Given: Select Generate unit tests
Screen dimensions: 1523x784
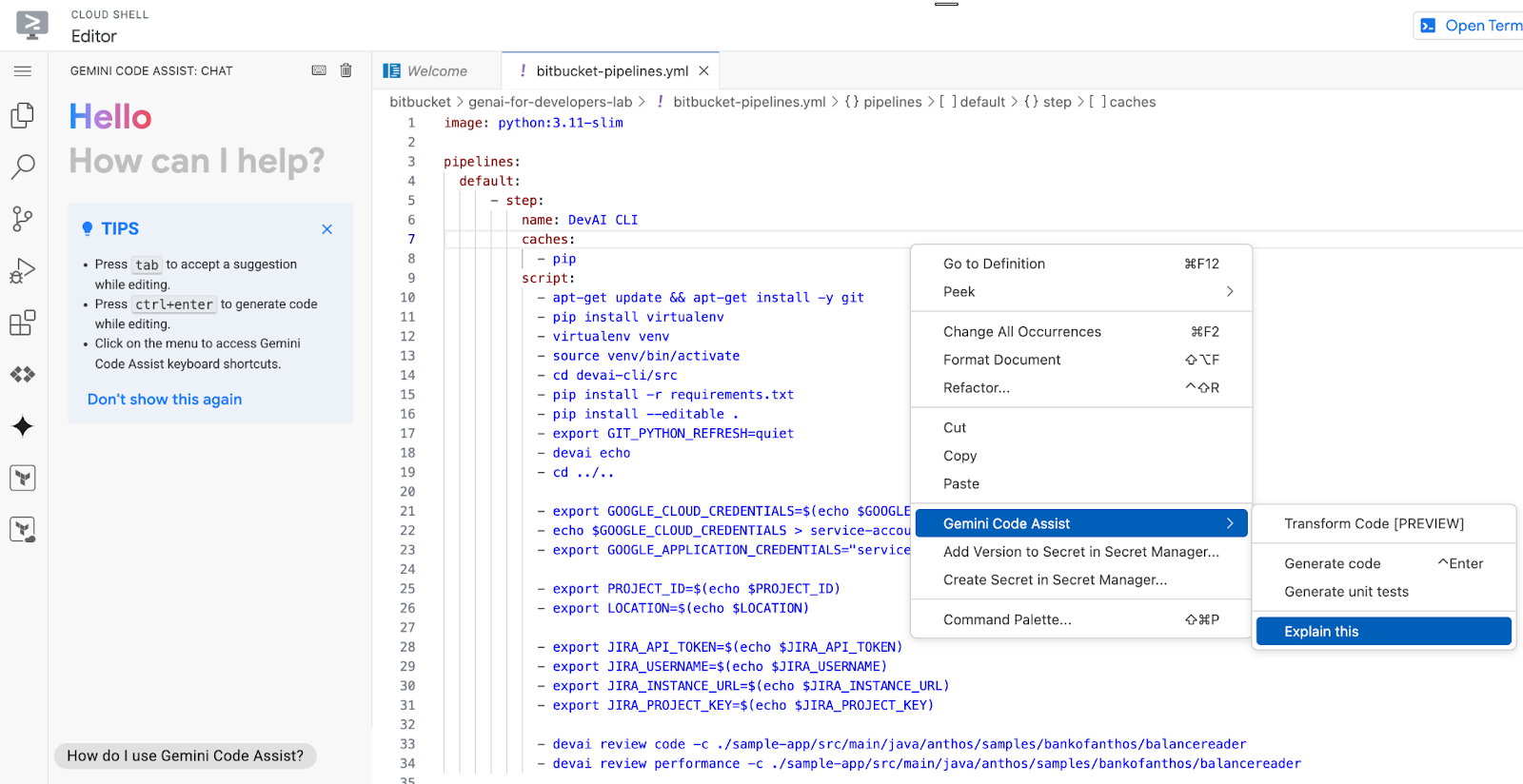Looking at the screenshot, I should pos(1384,592).
